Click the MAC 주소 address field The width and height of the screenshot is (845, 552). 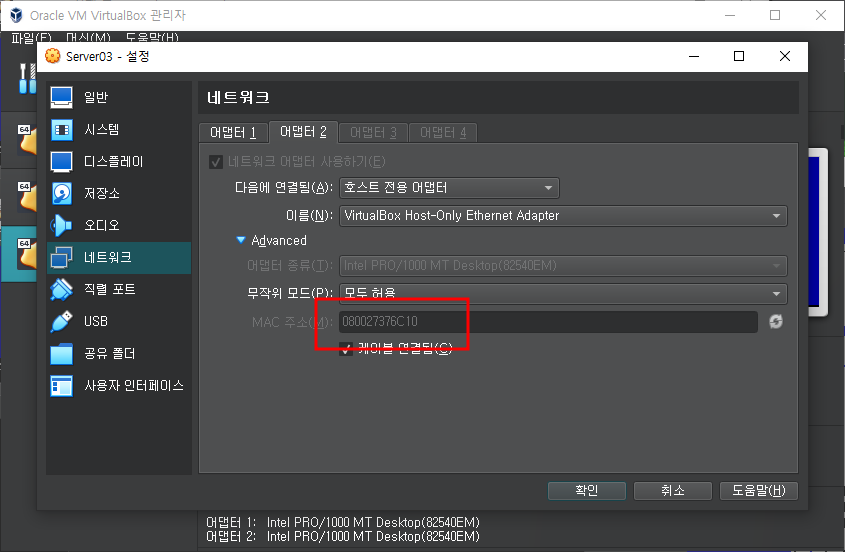point(549,322)
